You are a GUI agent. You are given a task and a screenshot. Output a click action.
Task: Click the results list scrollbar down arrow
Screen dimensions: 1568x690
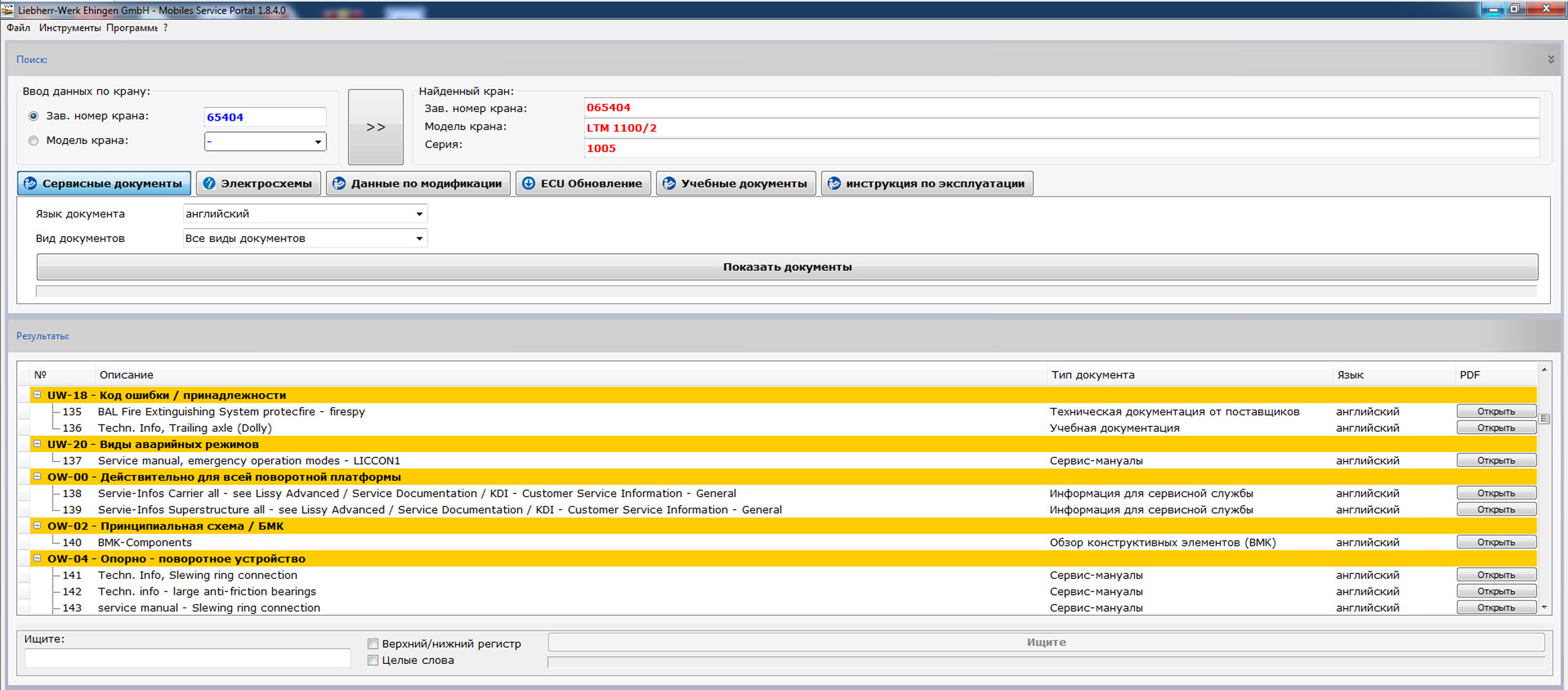pyautogui.click(x=1544, y=608)
